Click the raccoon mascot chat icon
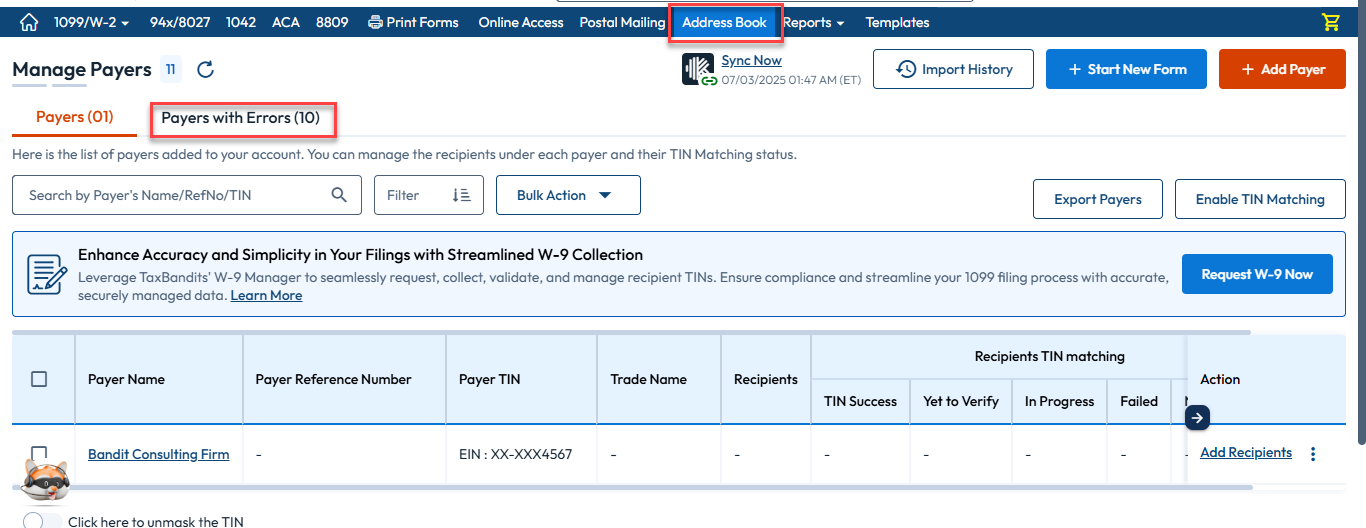 [46, 480]
